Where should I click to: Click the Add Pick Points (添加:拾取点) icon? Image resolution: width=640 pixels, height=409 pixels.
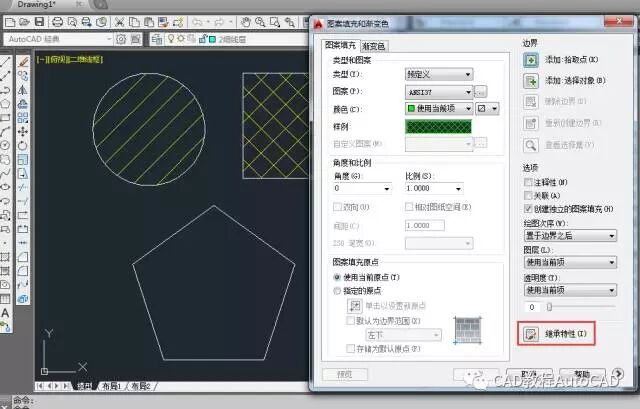[x=531, y=60]
